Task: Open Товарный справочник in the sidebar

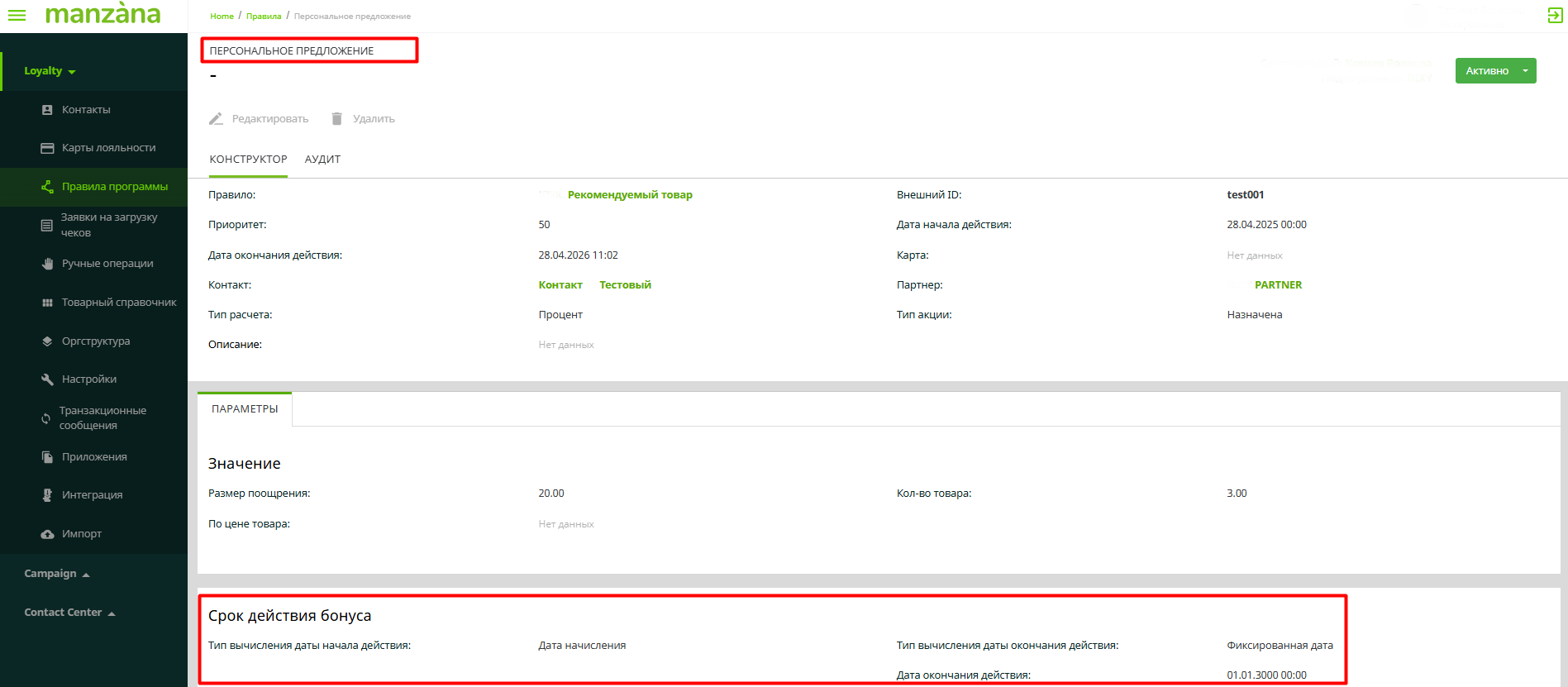Action: pyautogui.click(x=119, y=303)
